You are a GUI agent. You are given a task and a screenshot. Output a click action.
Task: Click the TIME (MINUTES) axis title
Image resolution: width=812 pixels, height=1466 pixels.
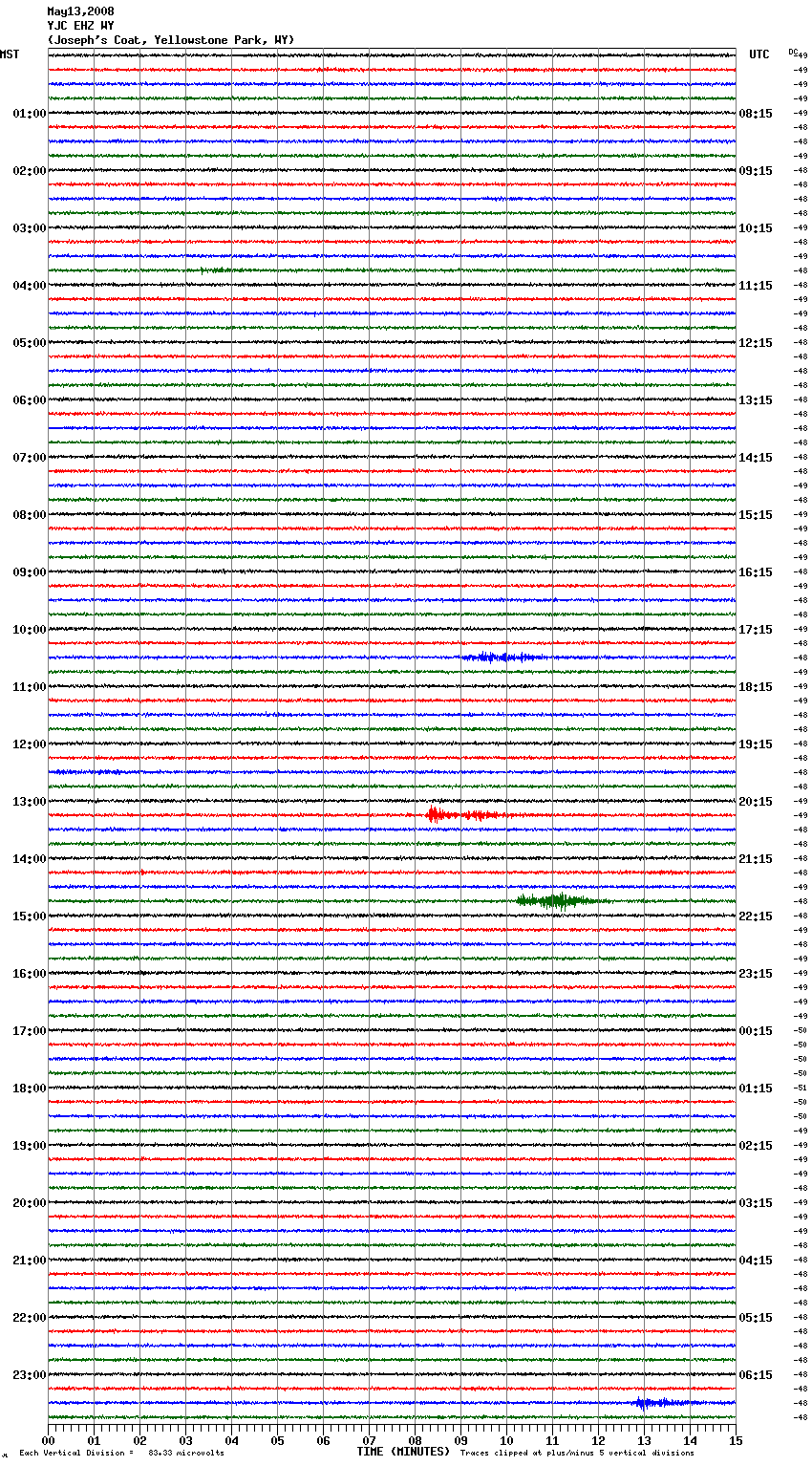[x=403, y=1452]
